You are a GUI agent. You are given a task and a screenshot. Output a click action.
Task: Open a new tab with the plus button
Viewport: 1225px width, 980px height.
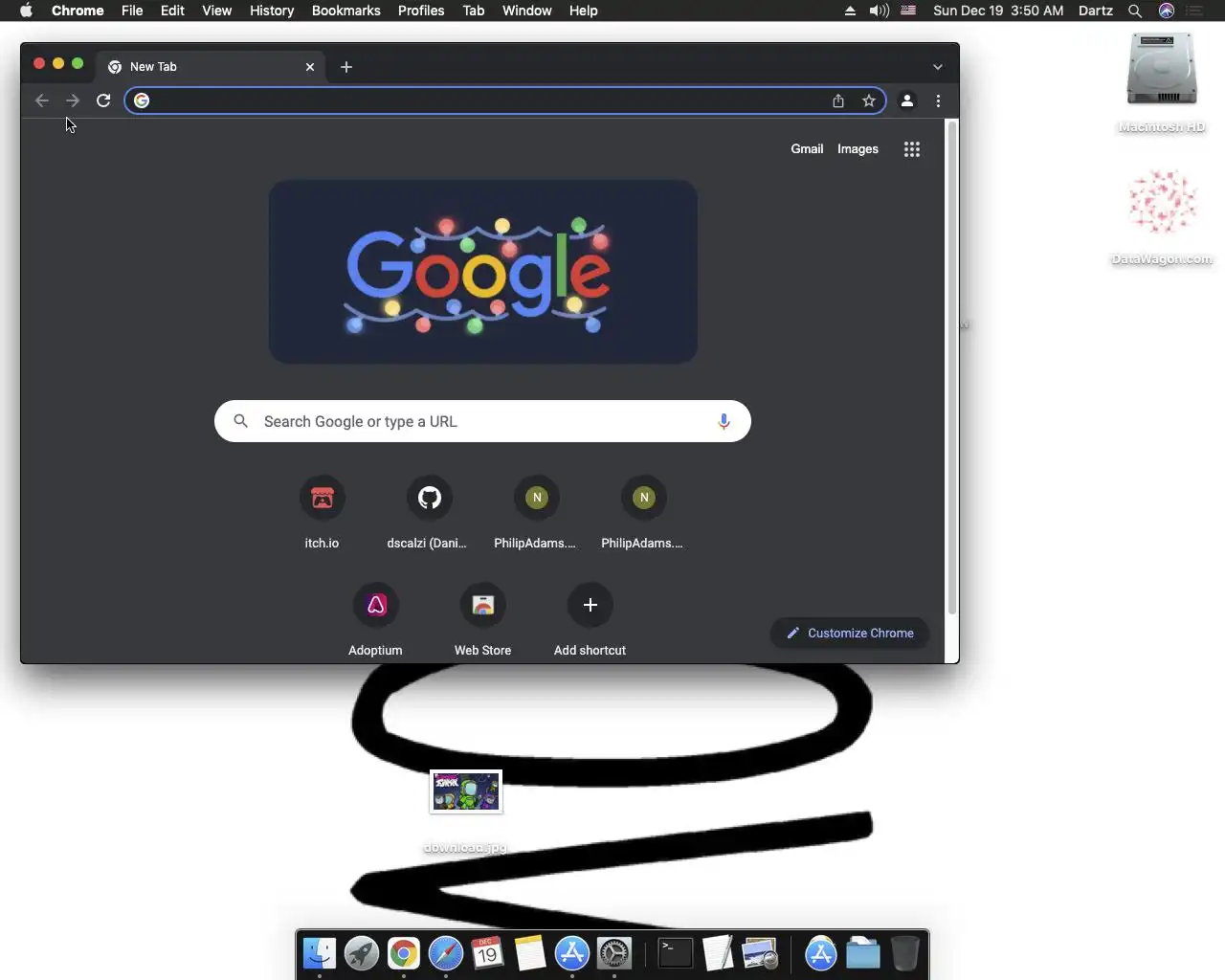[x=346, y=67]
